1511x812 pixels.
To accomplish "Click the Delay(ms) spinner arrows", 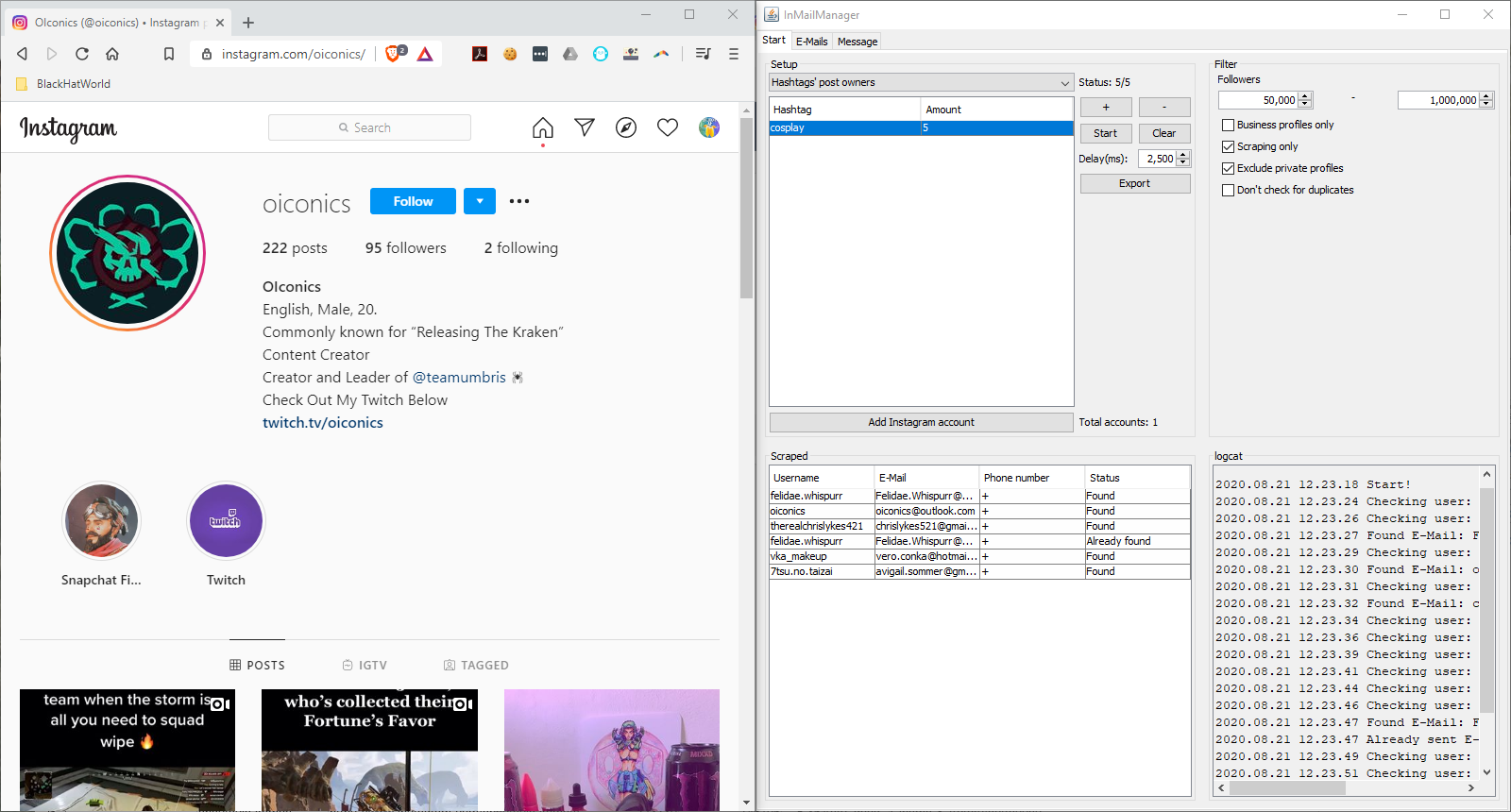I will [x=1183, y=159].
